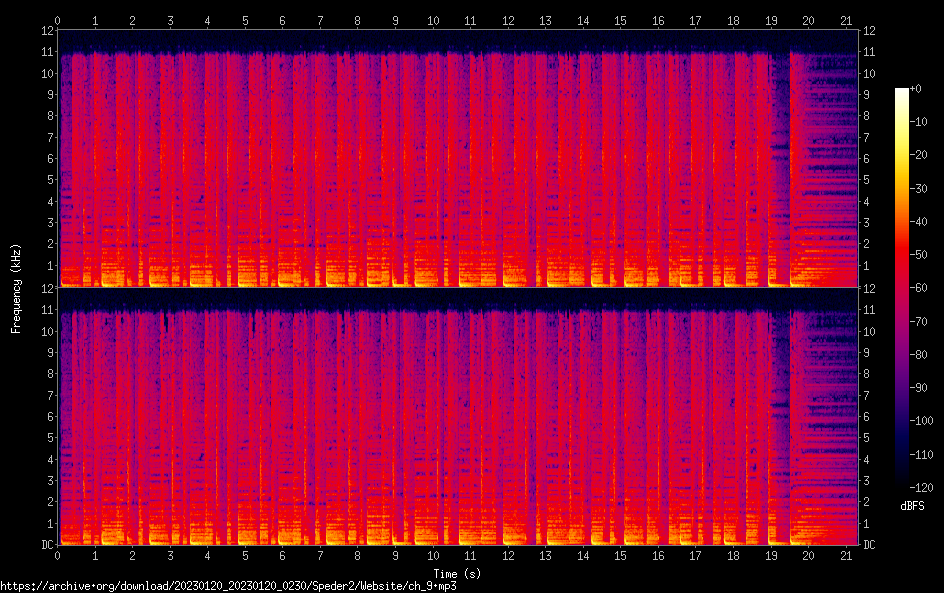944x593 pixels.
Task: Click the left DC label of the lower channel
Action: [46, 545]
